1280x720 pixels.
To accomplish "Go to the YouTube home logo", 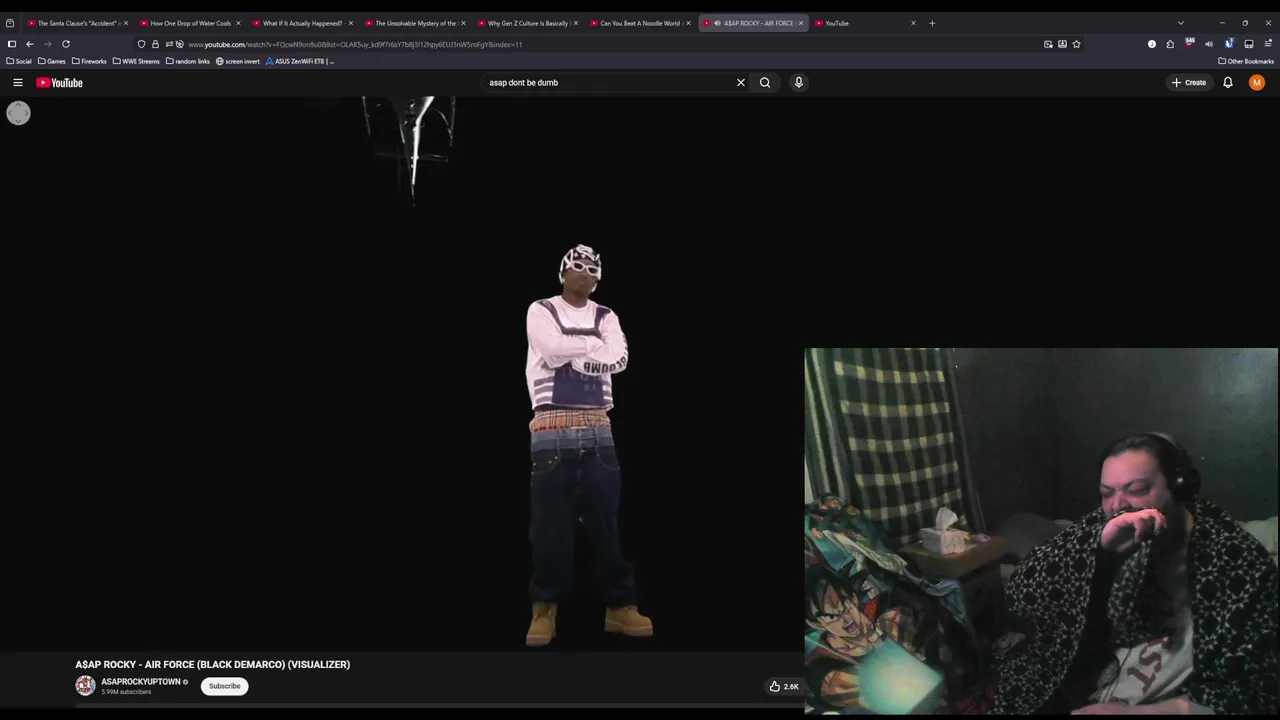I will (60, 83).
